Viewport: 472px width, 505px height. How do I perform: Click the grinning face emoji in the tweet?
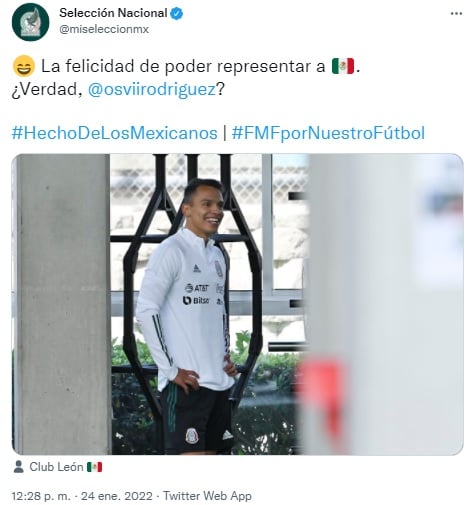[x=24, y=66]
